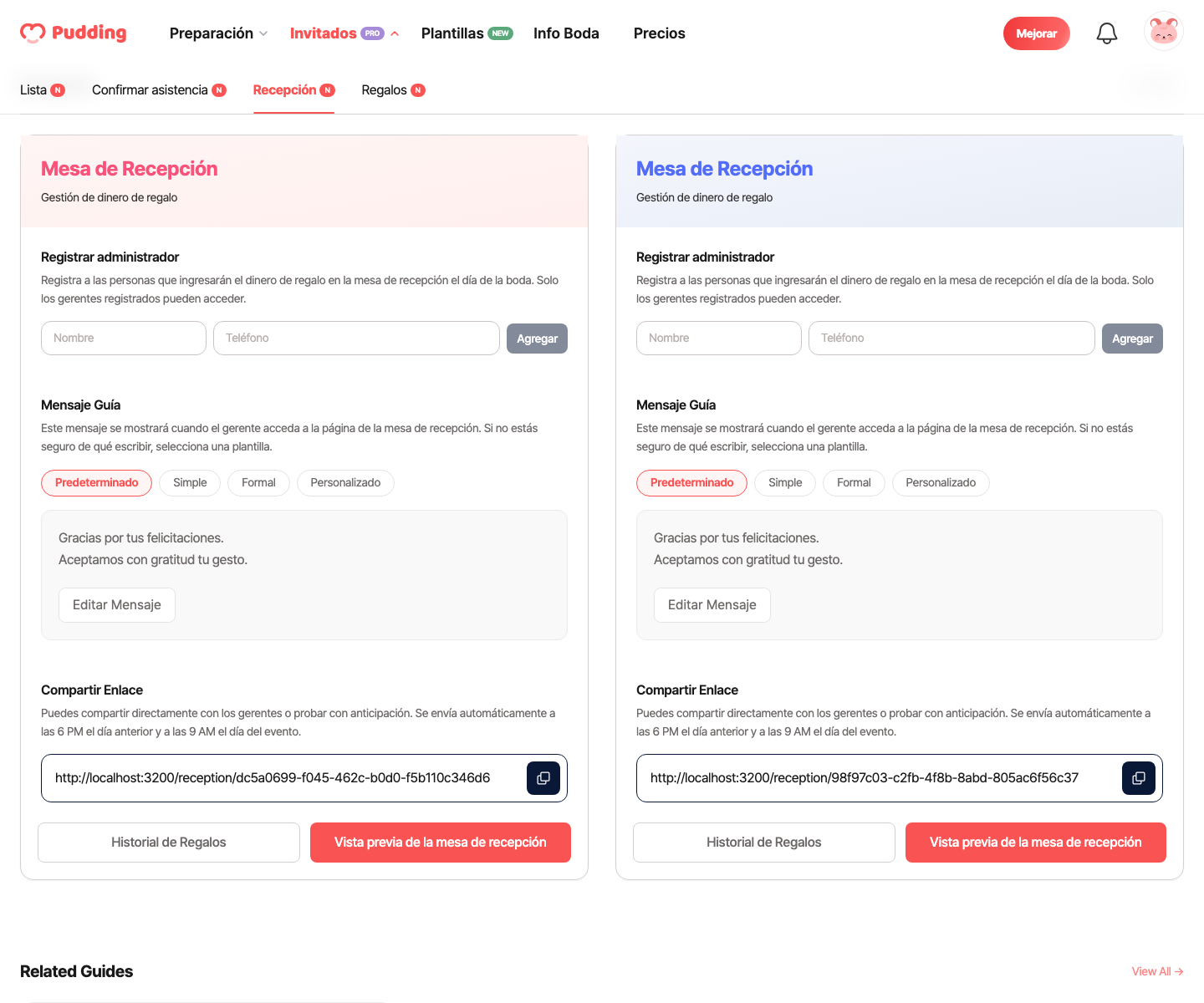Select Personalizado template in the pink card
1204x1003 pixels.
345,483
